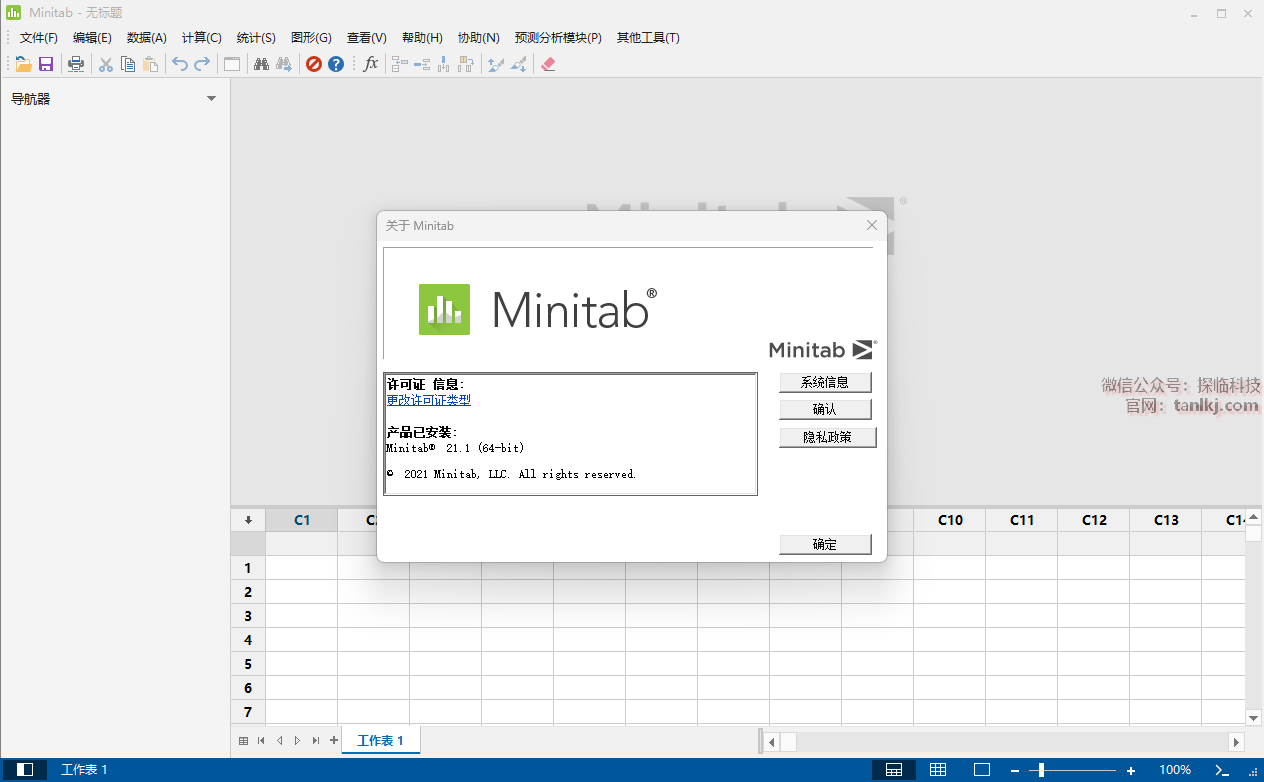The image size is (1264, 782).
Task: Click the pink eraser icon
Action: pos(547,64)
